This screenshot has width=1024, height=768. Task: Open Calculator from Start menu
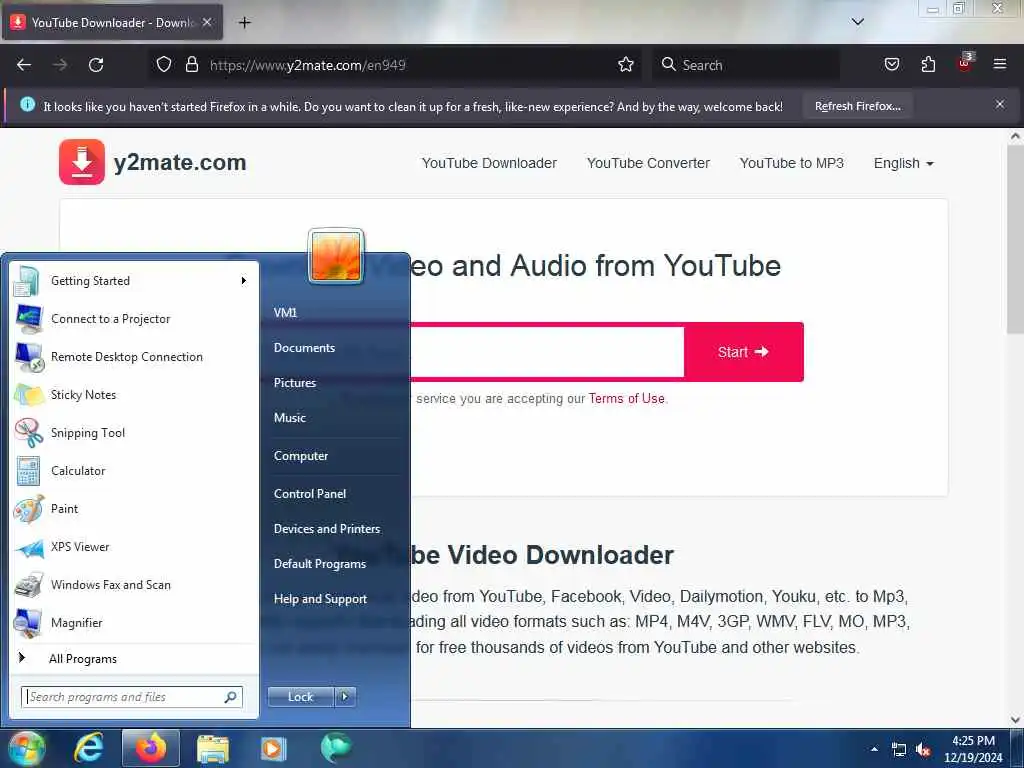point(133,470)
